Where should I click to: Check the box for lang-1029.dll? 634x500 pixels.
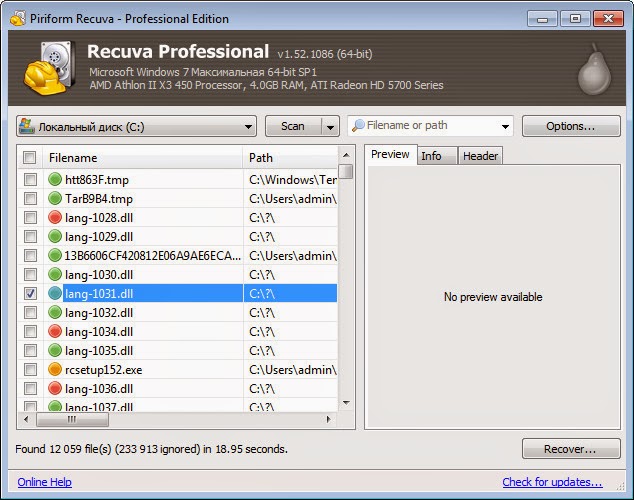tap(30, 236)
